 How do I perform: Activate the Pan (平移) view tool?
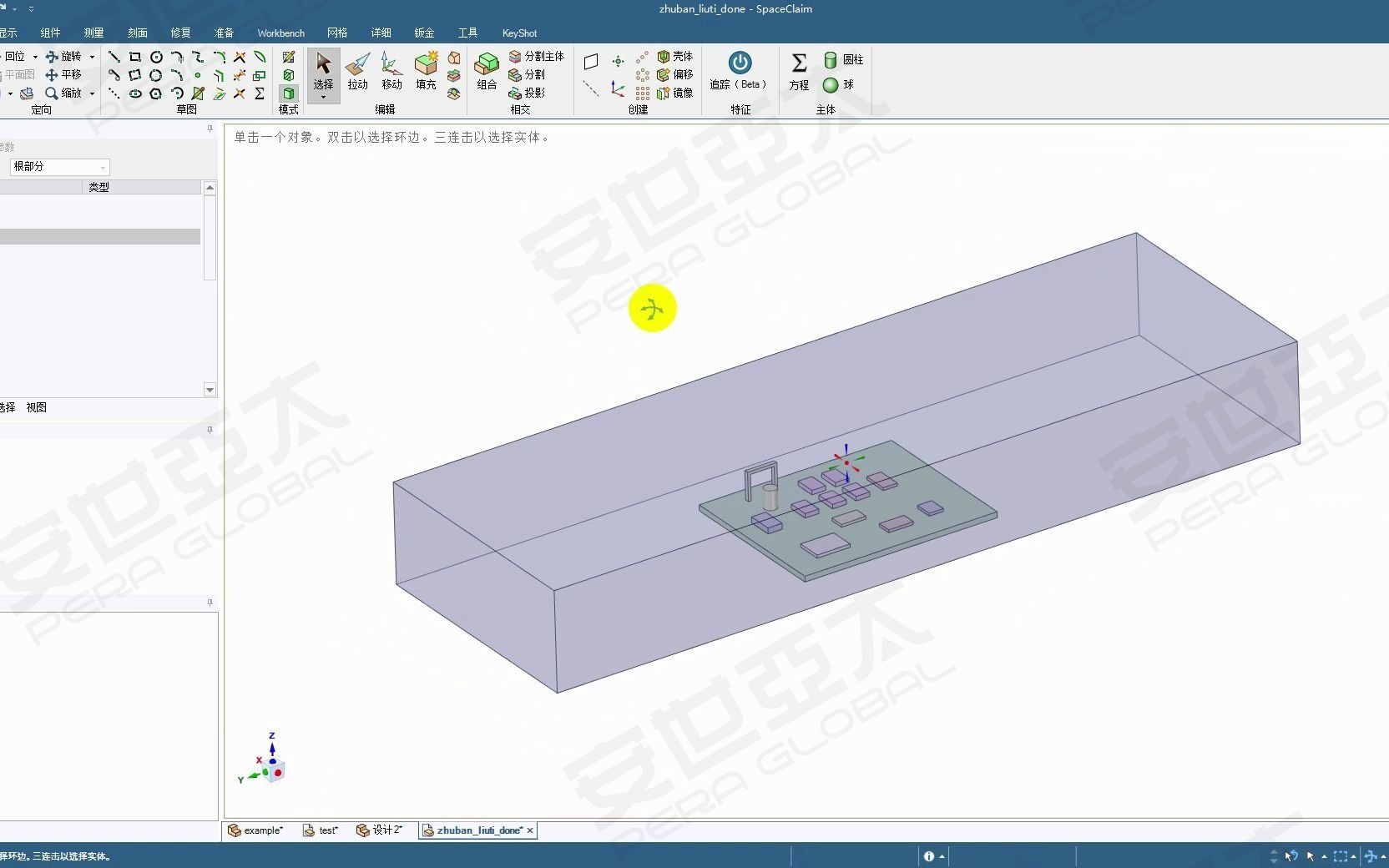click(x=63, y=75)
